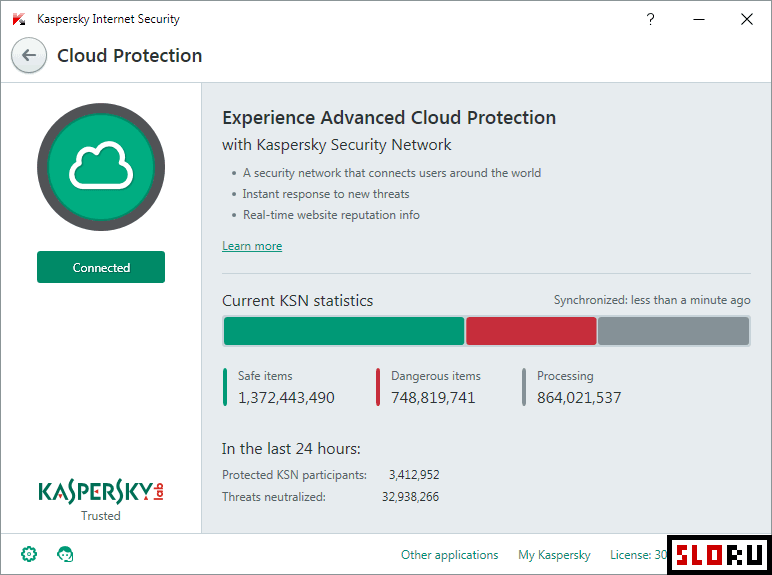Click the Threats neutralized value

point(410,497)
